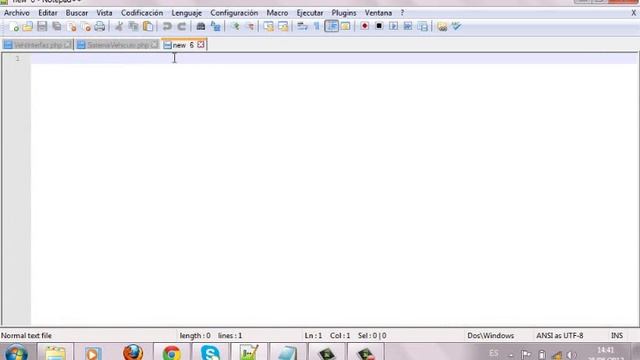
Task: Click the Normal text file status entry
Action: (27, 336)
